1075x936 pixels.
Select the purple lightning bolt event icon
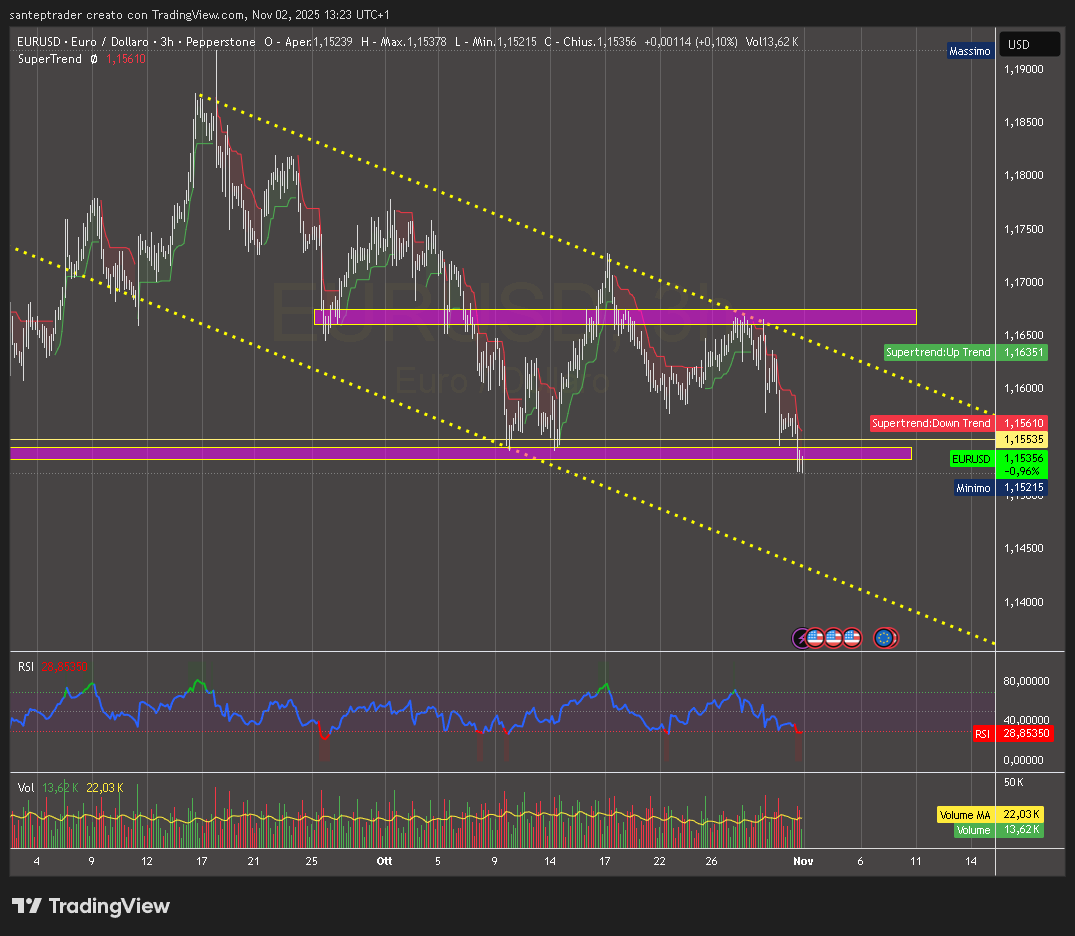[x=802, y=637]
